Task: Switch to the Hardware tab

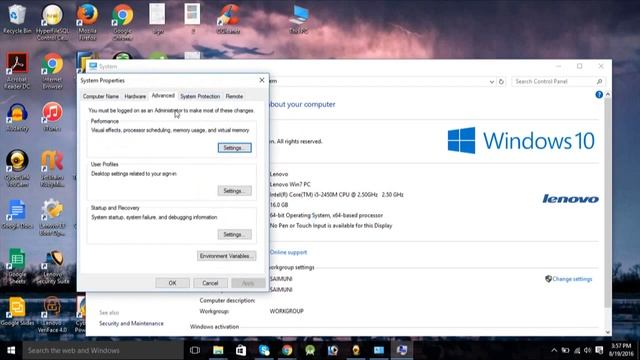Action: click(135, 96)
